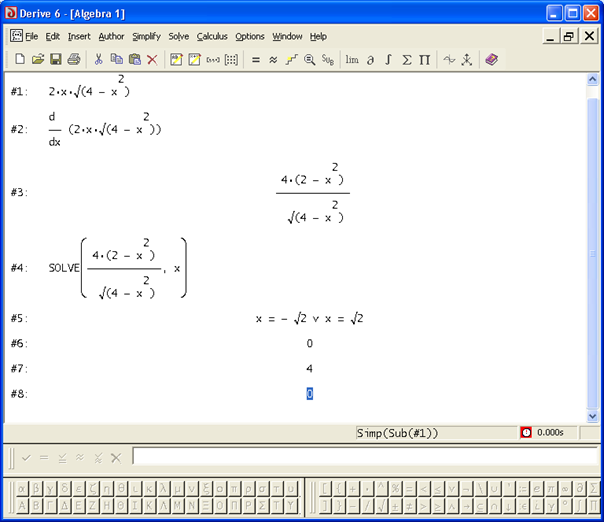Click the New worksheet icon
The height and width of the screenshot is (523, 605).
[20, 60]
